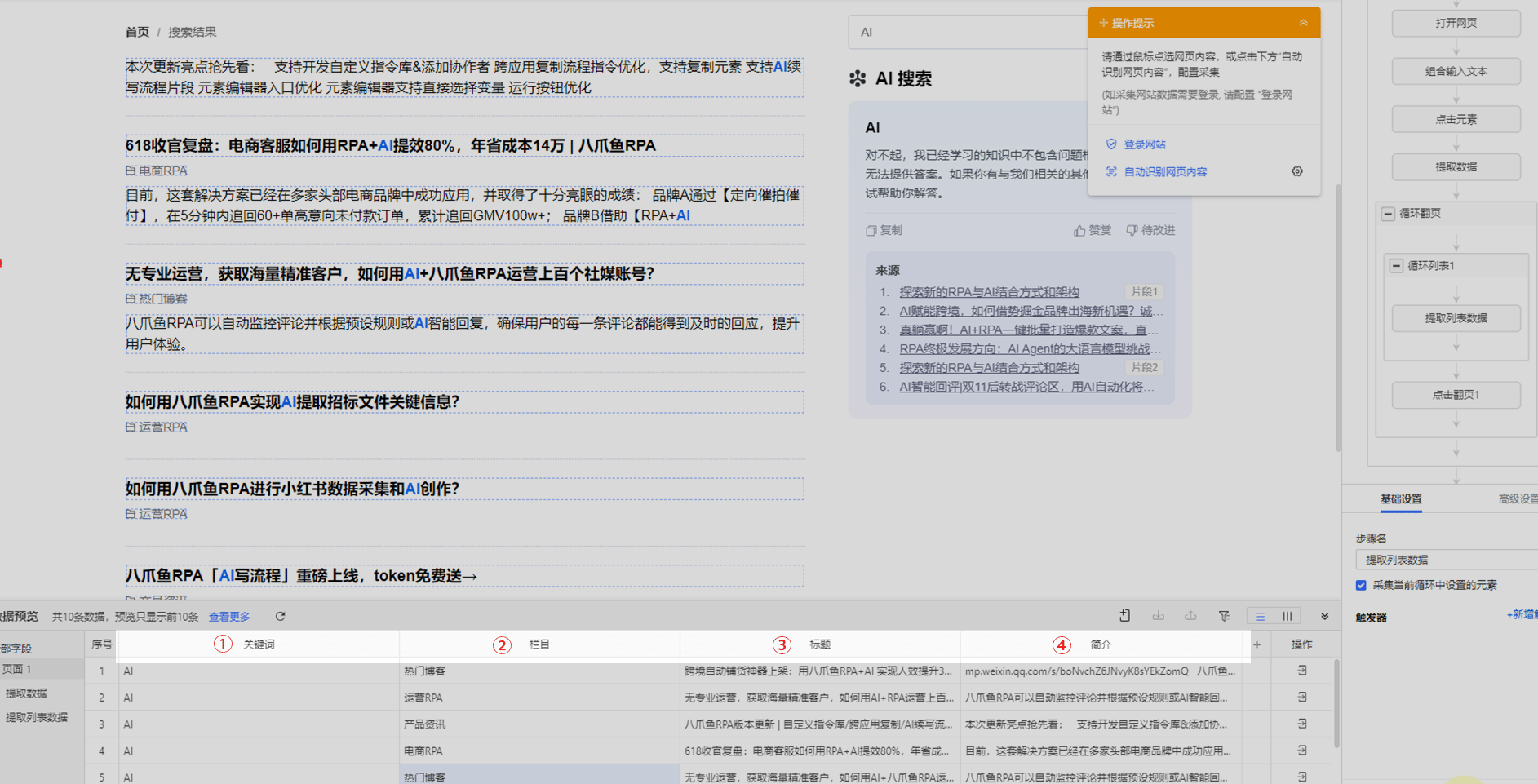This screenshot has width=1538, height=784.
Task: Select 提取列表数据 in left field list
Action: (37, 718)
